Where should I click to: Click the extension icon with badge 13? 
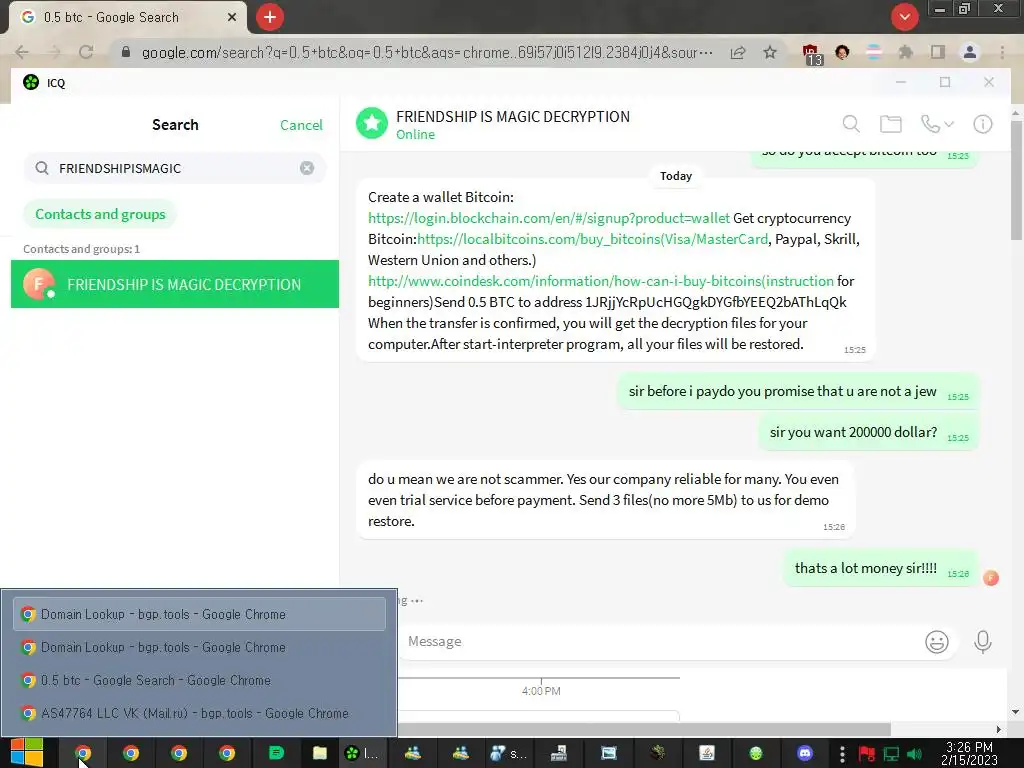812,54
